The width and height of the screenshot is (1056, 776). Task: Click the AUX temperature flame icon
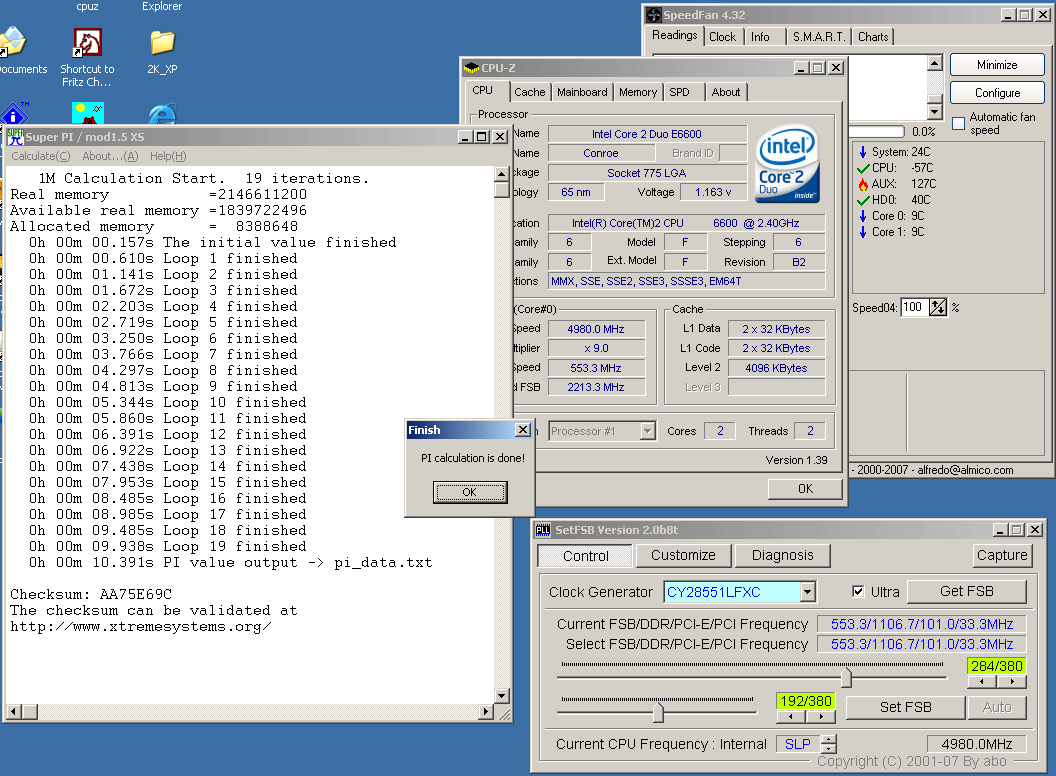click(863, 184)
